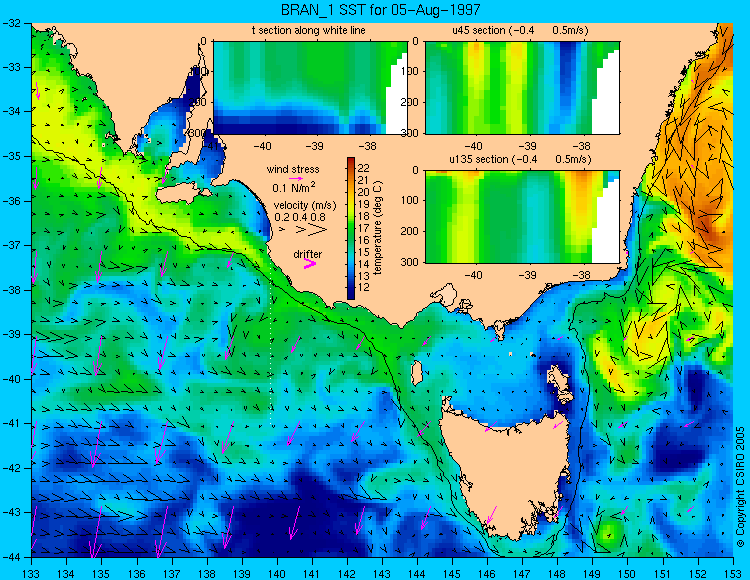Click the tick value 22 on the color bar
Viewport: 750px width, 580px height.
tap(364, 168)
